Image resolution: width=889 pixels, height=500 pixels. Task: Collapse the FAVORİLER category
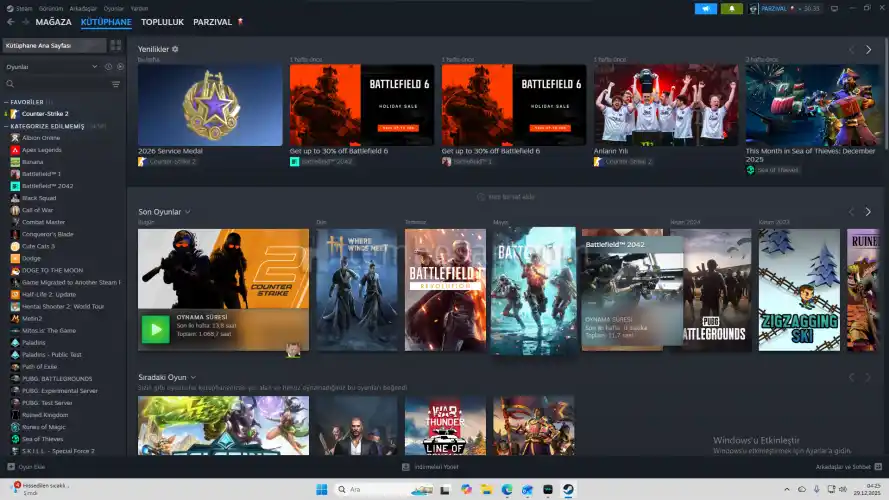click(7, 102)
